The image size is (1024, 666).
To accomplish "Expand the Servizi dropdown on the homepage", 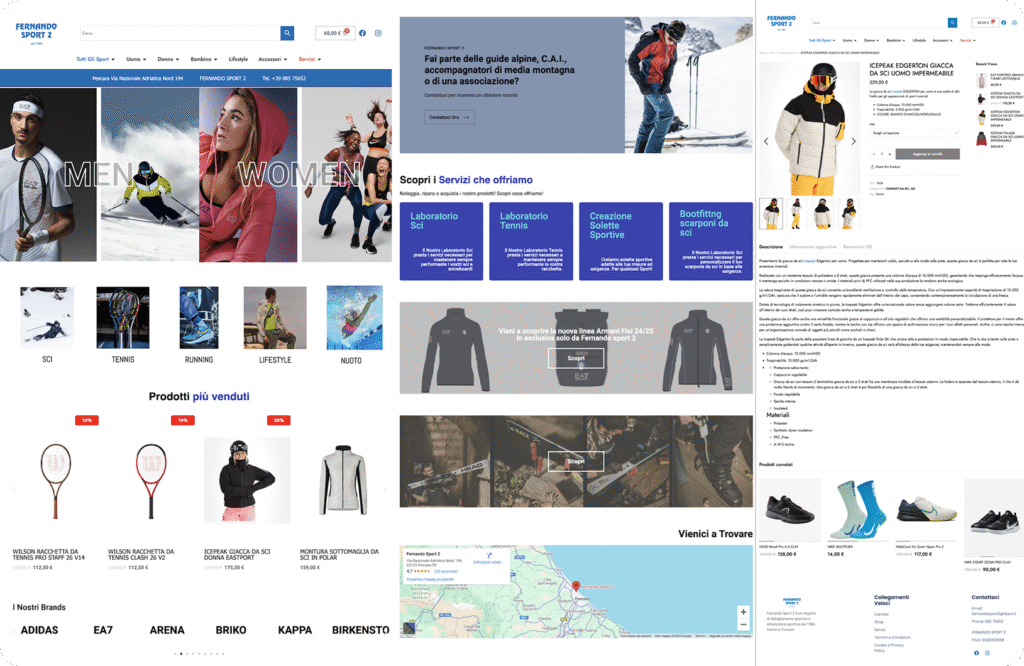I will point(310,59).
